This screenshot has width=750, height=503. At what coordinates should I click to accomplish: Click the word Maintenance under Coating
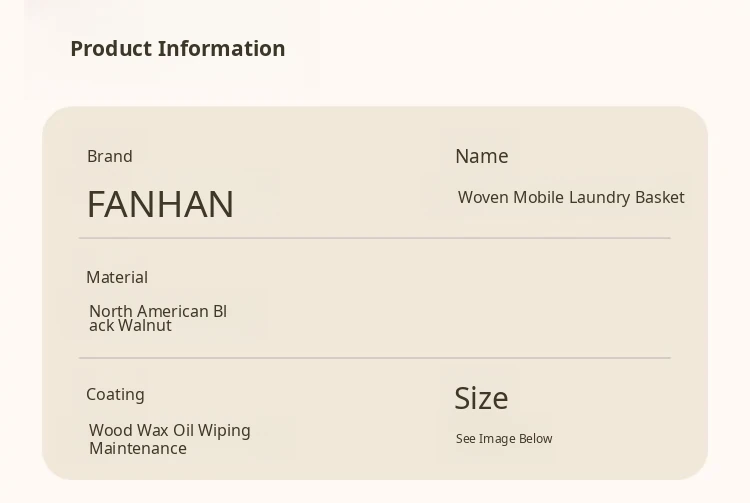(138, 448)
